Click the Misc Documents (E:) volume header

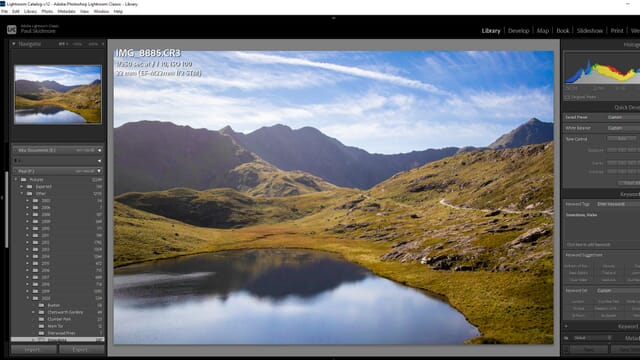pyautogui.click(x=58, y=150)
